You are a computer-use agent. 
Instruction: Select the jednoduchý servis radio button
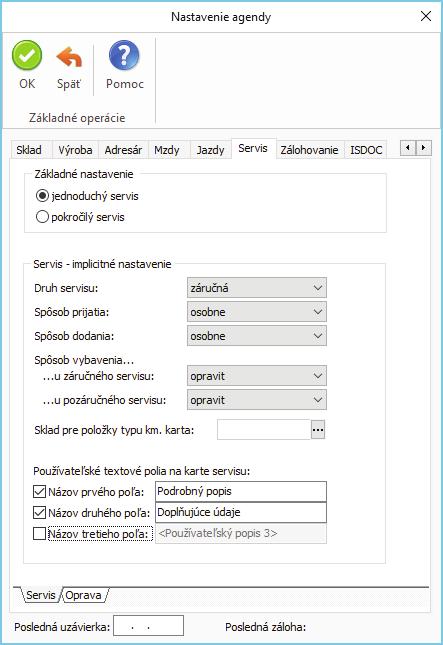click(42, 196)
